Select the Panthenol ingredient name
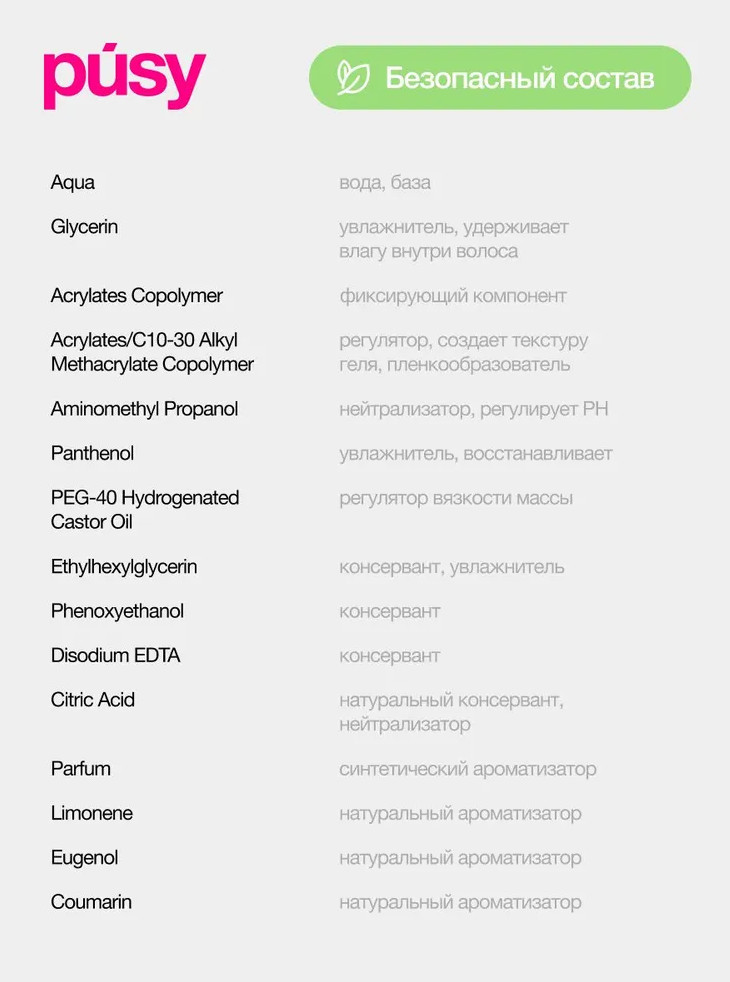730x982 pixels. coord(92,453)
